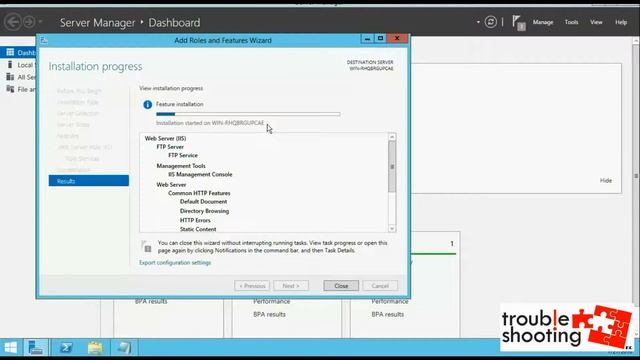Open the Manage menu
The image size is (640, 360).
click(542, 22)
